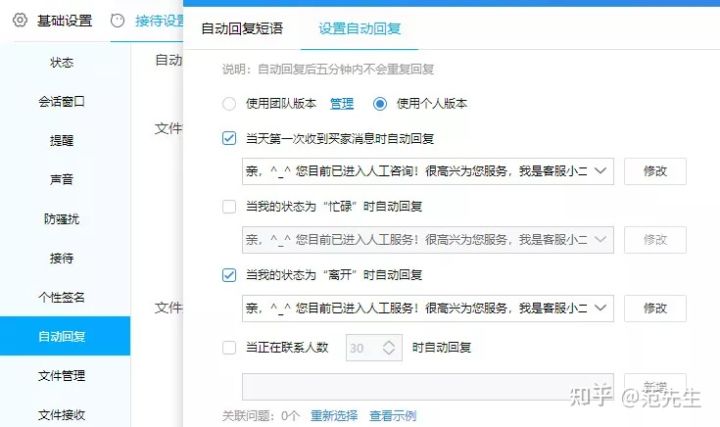Click the 管理 link

342,104
